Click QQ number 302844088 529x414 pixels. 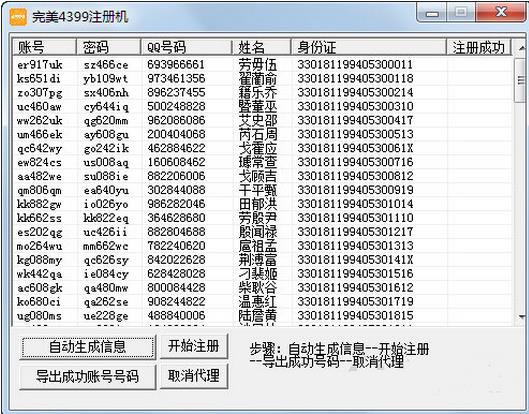point(176,190)
